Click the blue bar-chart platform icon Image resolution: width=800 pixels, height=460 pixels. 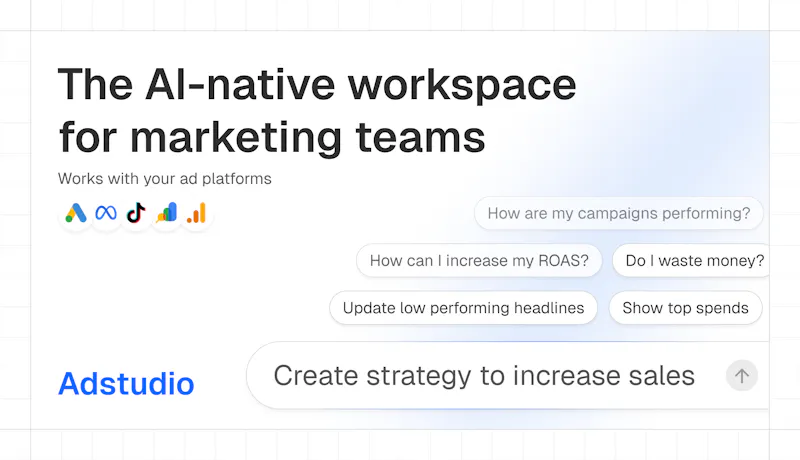(166, 213)
